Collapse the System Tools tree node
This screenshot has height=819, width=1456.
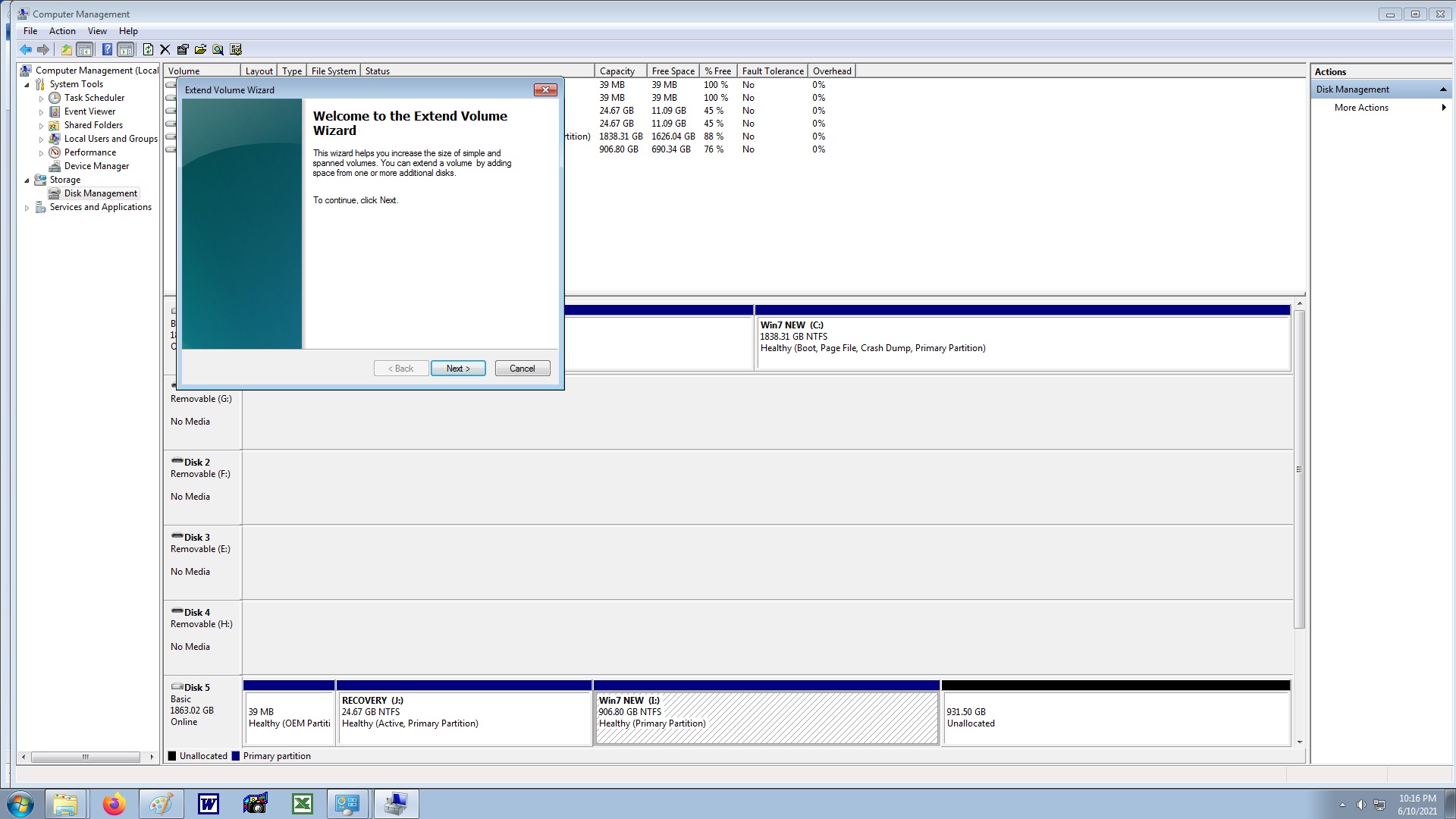pyautogui.click(x=27, y=85)
